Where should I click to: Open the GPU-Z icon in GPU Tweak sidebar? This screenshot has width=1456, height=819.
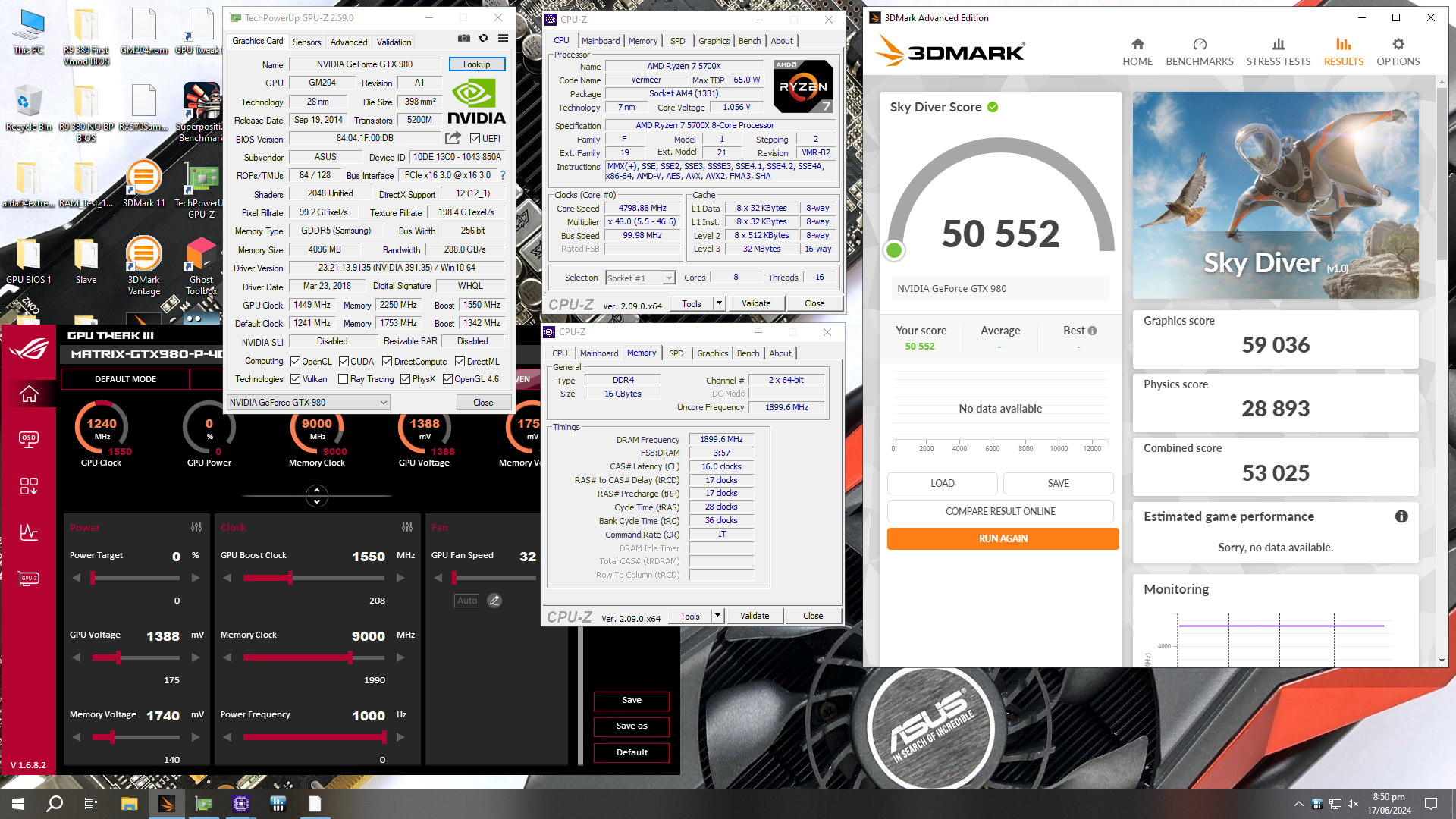(29, 579)
